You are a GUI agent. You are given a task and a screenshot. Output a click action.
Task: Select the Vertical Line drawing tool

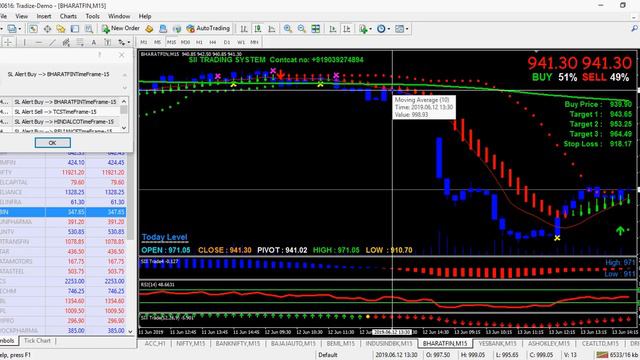pos(24,42)
